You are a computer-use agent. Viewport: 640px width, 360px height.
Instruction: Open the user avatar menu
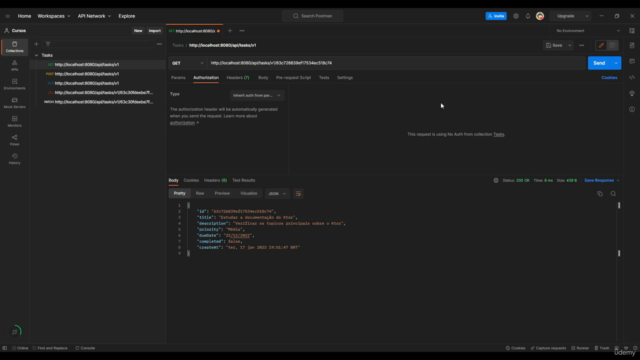pos(540,16)
